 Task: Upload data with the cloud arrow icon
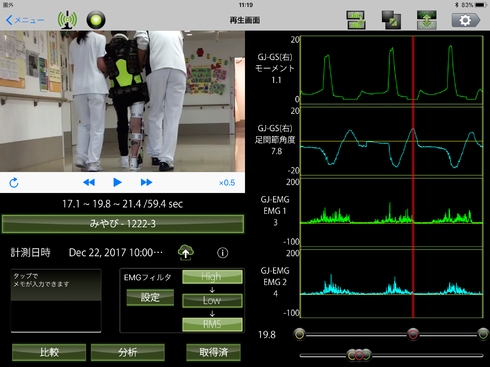click(186, 252)
